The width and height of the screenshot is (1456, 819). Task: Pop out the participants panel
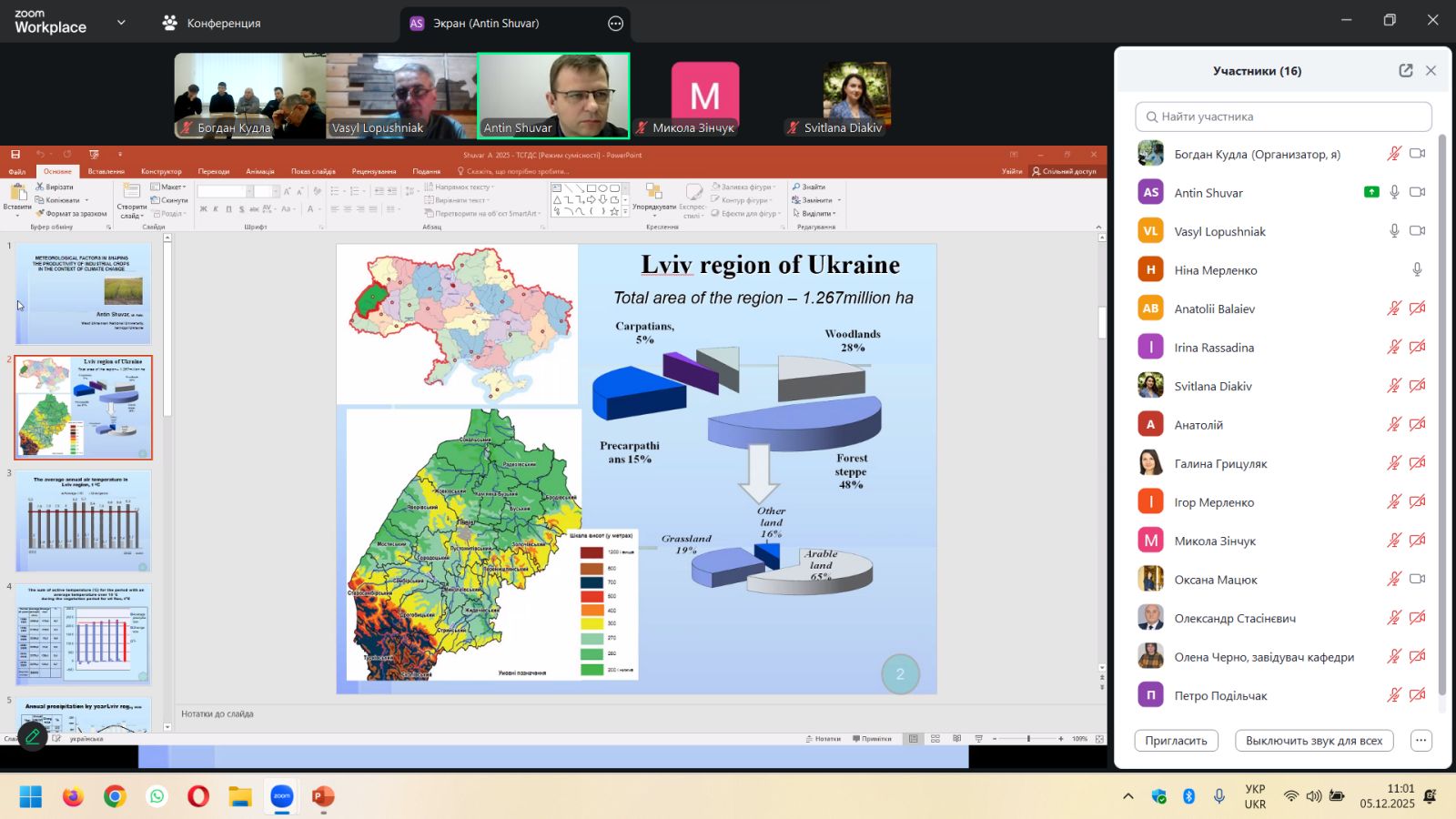(1405, 71)
